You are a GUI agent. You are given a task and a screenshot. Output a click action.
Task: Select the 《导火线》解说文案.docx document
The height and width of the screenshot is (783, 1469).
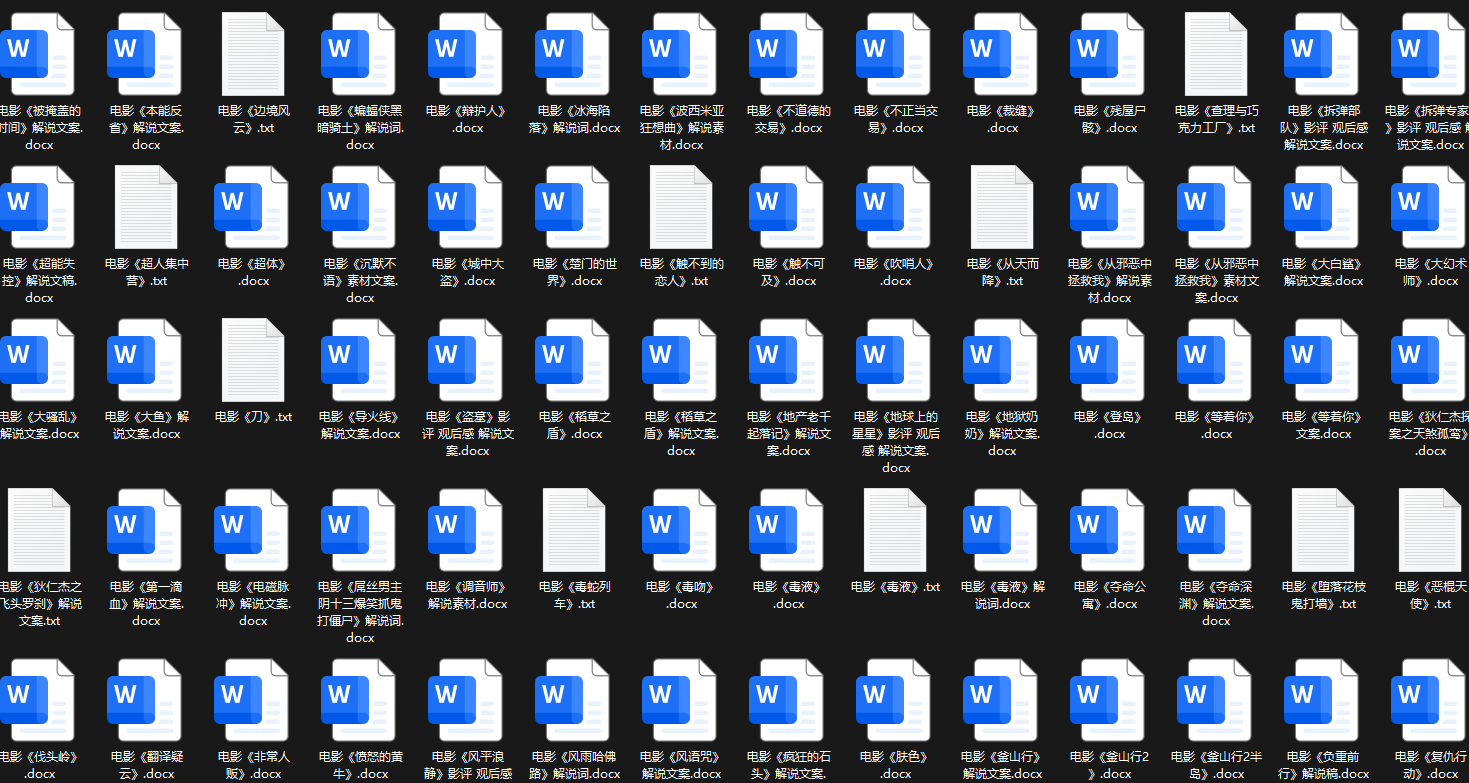point(360,359)
